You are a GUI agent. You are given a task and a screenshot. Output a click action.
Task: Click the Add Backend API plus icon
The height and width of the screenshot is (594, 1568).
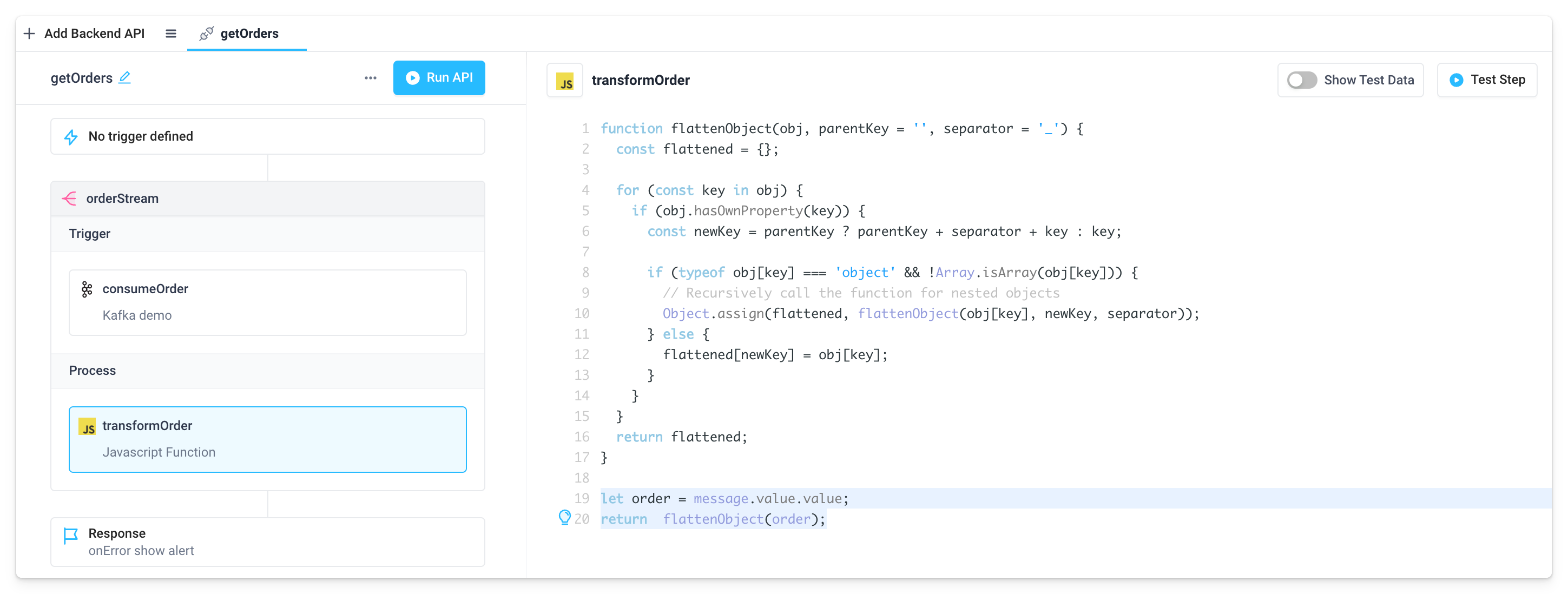[x=31, y=33]
